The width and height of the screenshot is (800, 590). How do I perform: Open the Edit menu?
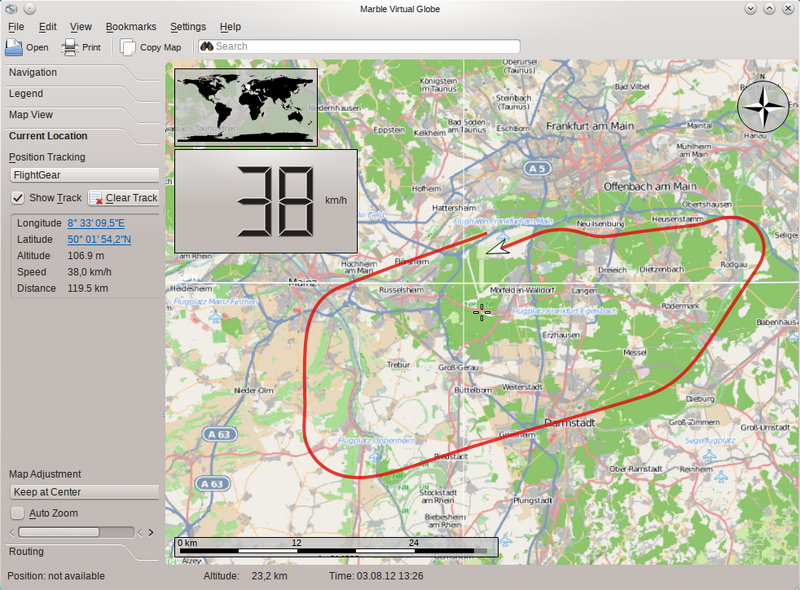(x=47, y=27)
